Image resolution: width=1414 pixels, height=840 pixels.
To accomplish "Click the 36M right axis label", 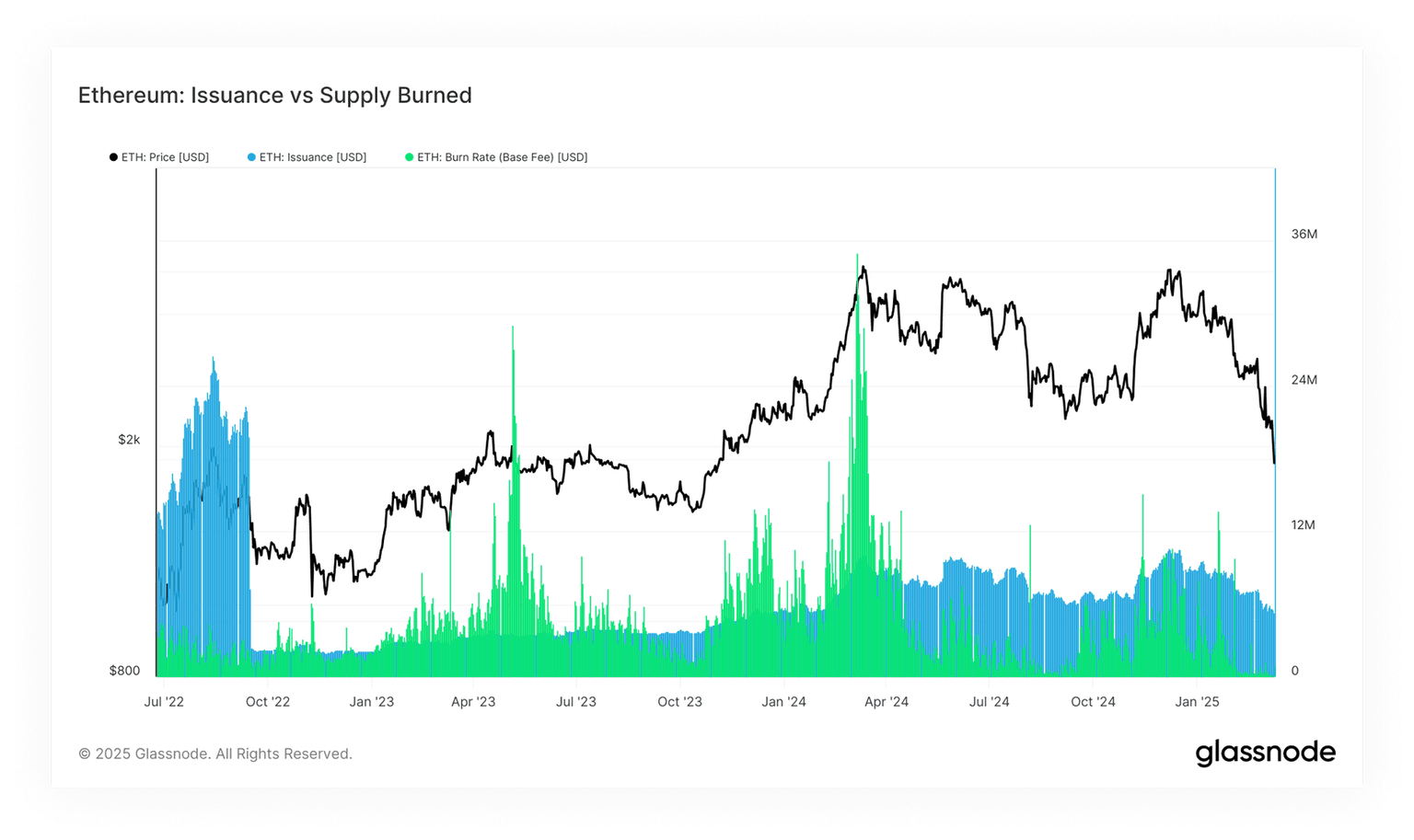I will [1304, 235].
